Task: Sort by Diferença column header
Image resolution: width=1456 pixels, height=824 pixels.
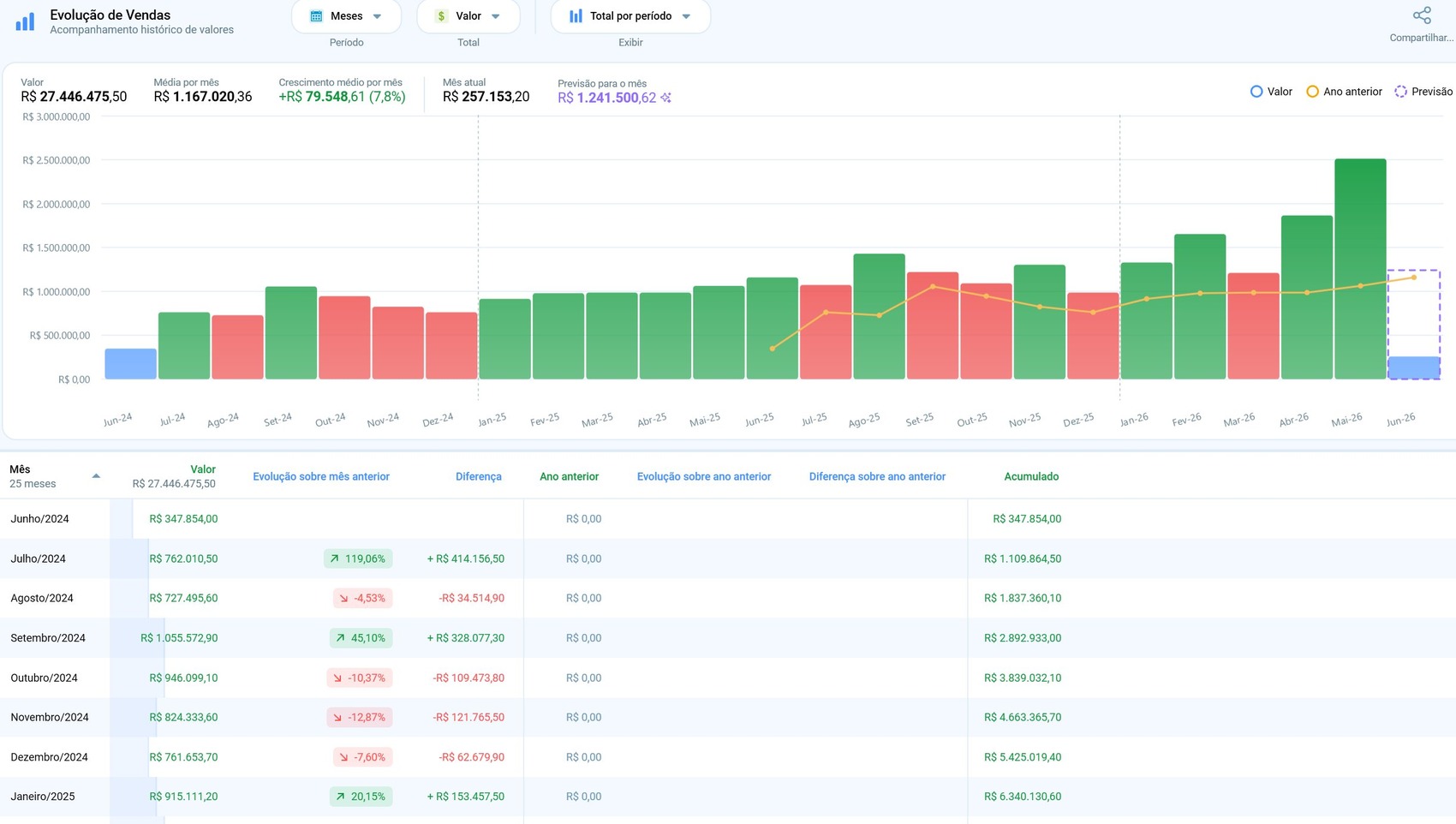Action: click(479, 476)
